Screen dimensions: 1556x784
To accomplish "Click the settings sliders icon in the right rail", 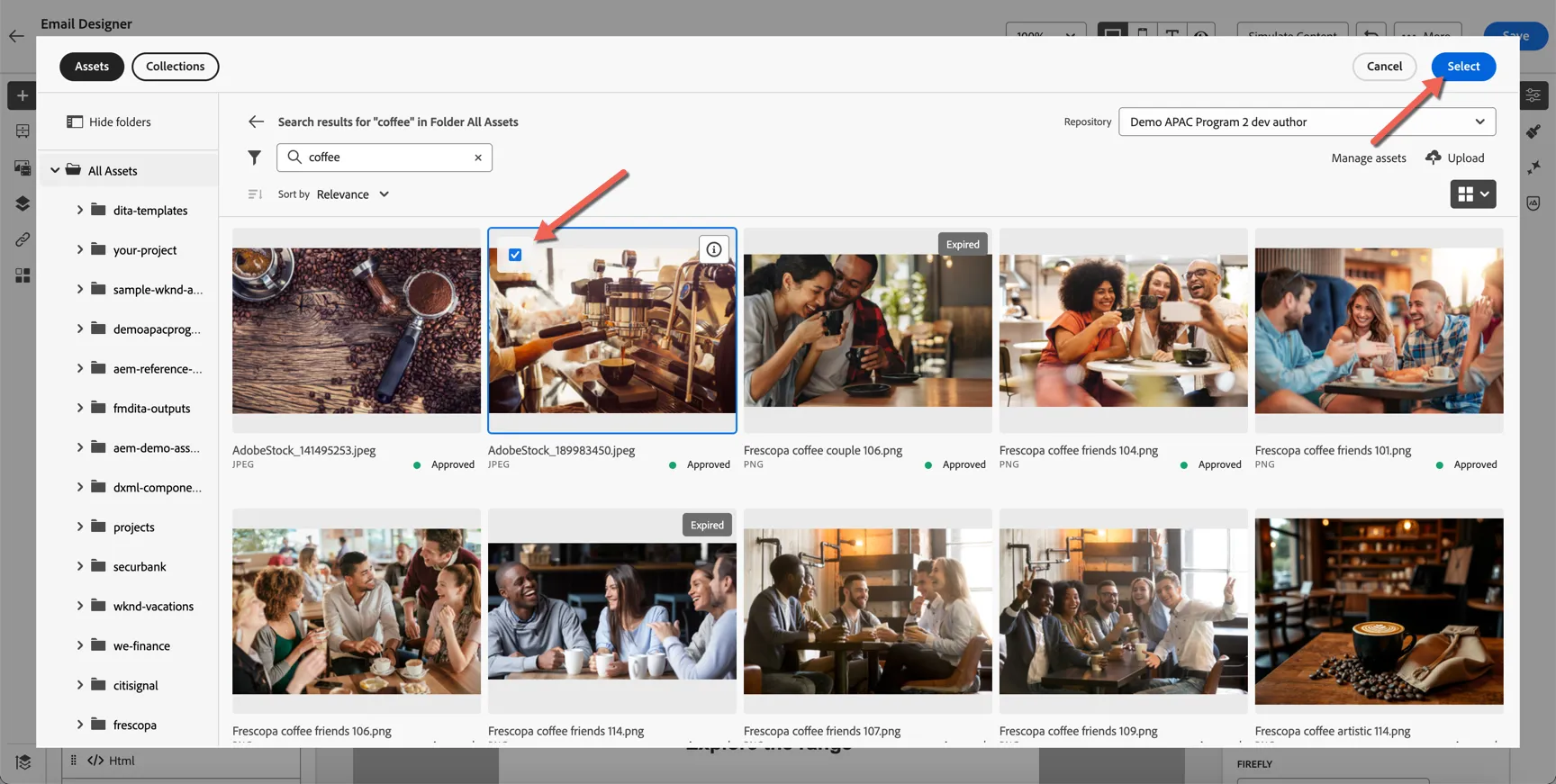I will [1533, 95].
